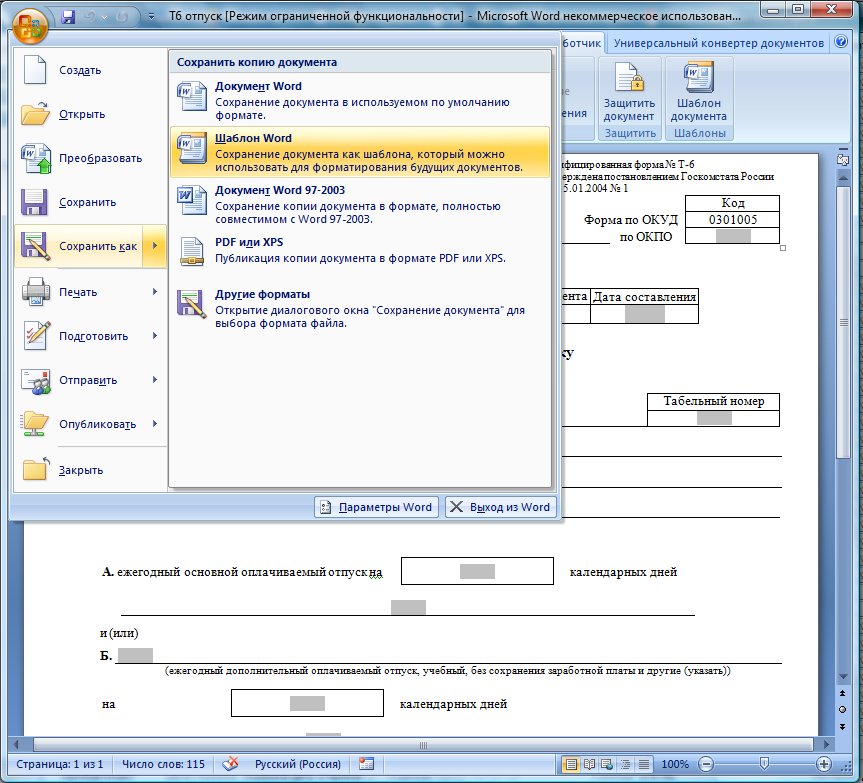Image resolution: width=863 pixels, height=783 pixels.
Task: Switch to Универсальный конвертер документов tab
Action: tap(718, 43)
